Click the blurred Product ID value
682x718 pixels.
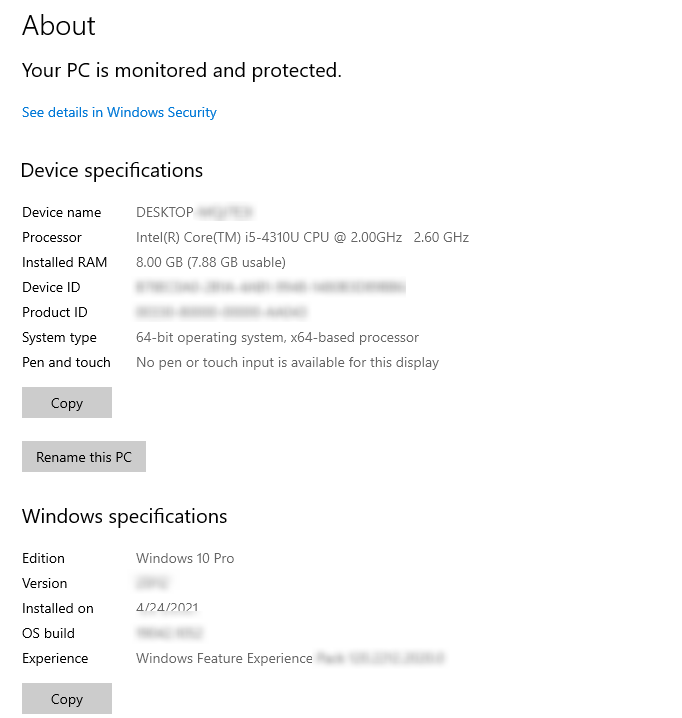point(221,312)
